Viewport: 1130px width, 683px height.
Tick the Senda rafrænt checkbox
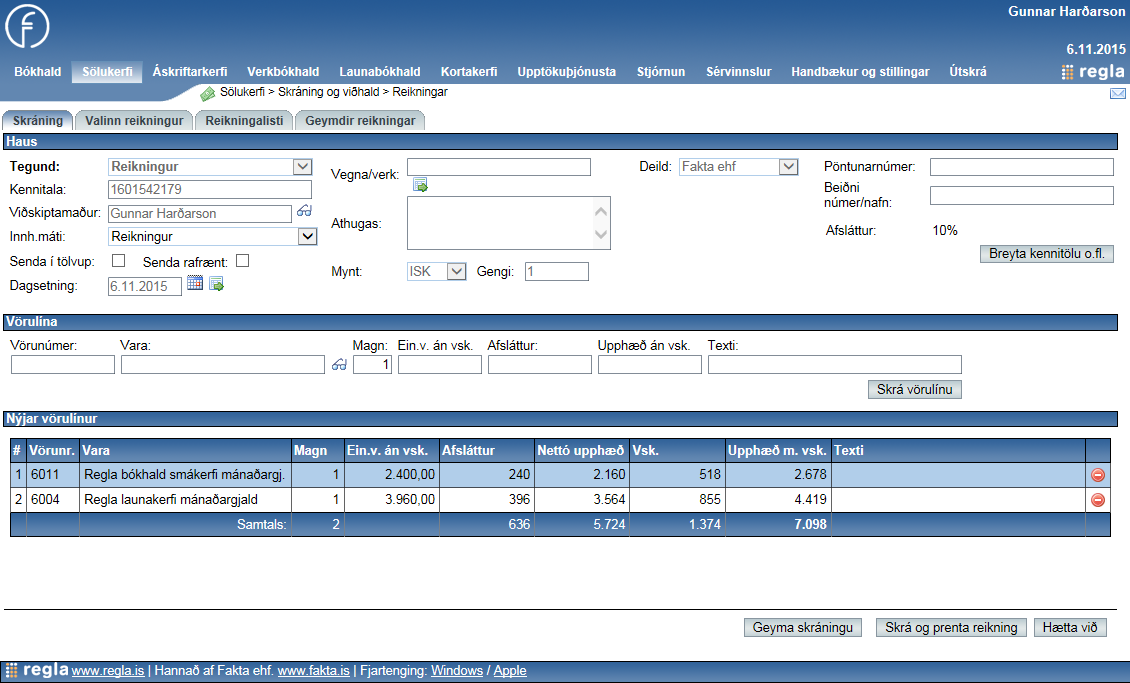click(x=242, y=262)
